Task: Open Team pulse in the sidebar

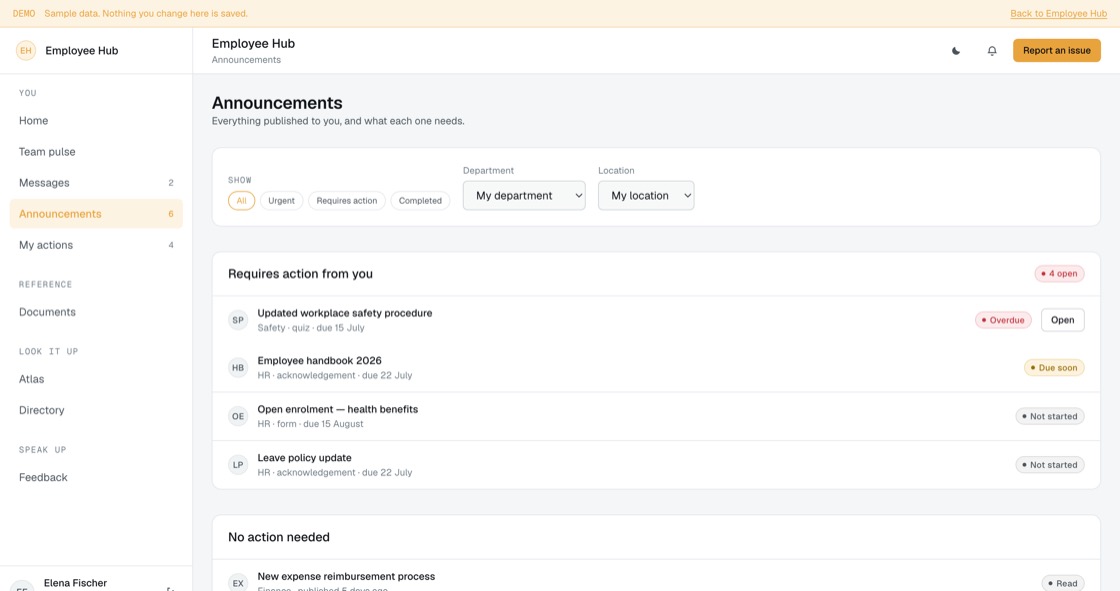Action: [x=96, y=152]
